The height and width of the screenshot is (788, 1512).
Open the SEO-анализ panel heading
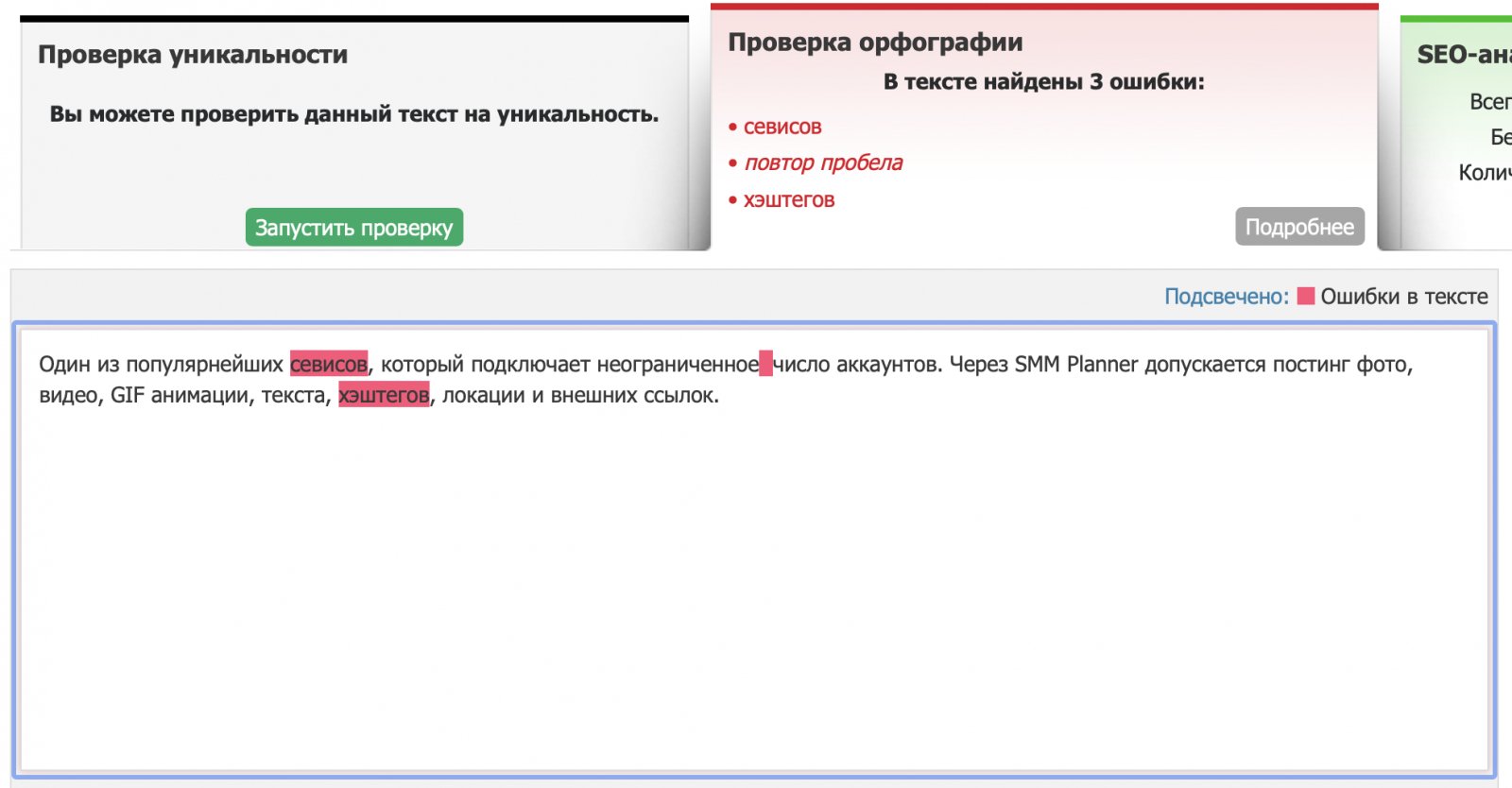pos(1464,55)
